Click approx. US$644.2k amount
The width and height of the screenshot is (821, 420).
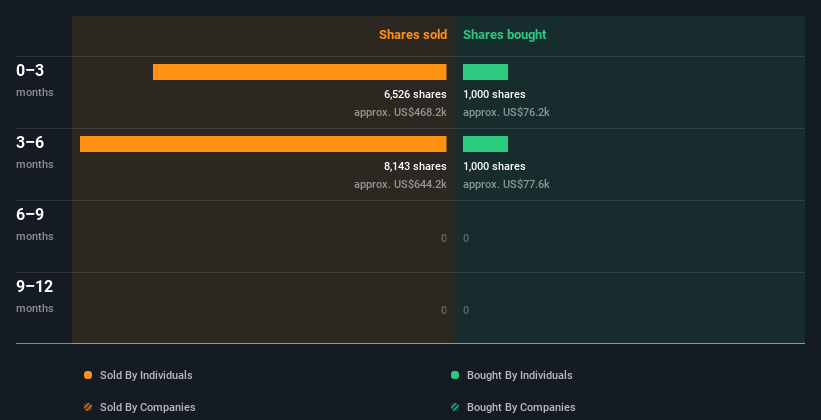point(401,184)
